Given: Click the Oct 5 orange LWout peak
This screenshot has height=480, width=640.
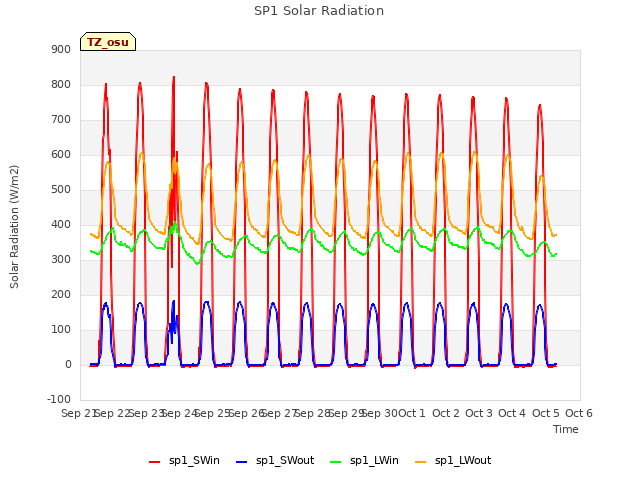Looking at the screenshot, I should pos(542,176).
